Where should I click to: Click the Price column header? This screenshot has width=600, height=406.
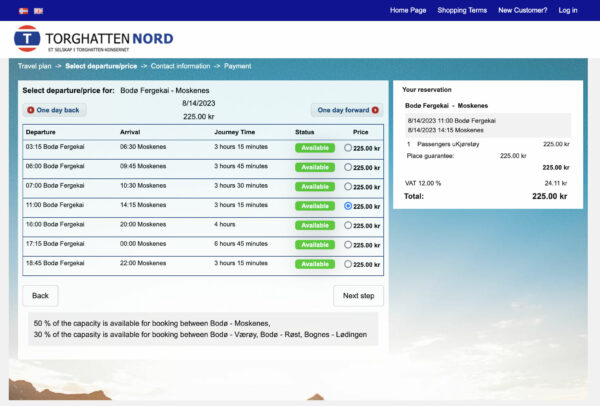tap(360, 132)
